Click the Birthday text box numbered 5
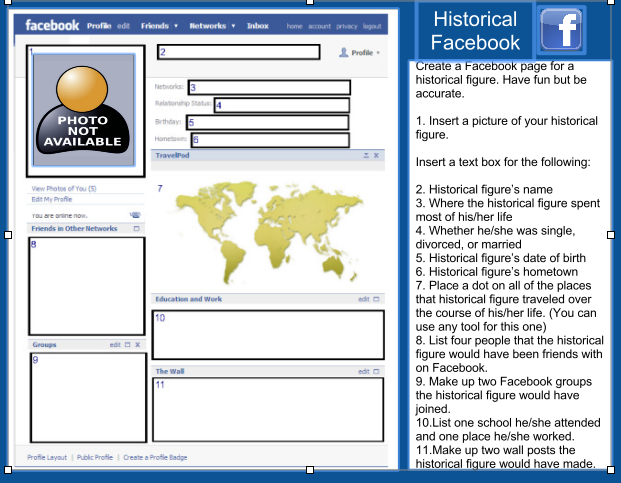The height and width of the screenshot is (483, 621). click(x=268, y=122)
